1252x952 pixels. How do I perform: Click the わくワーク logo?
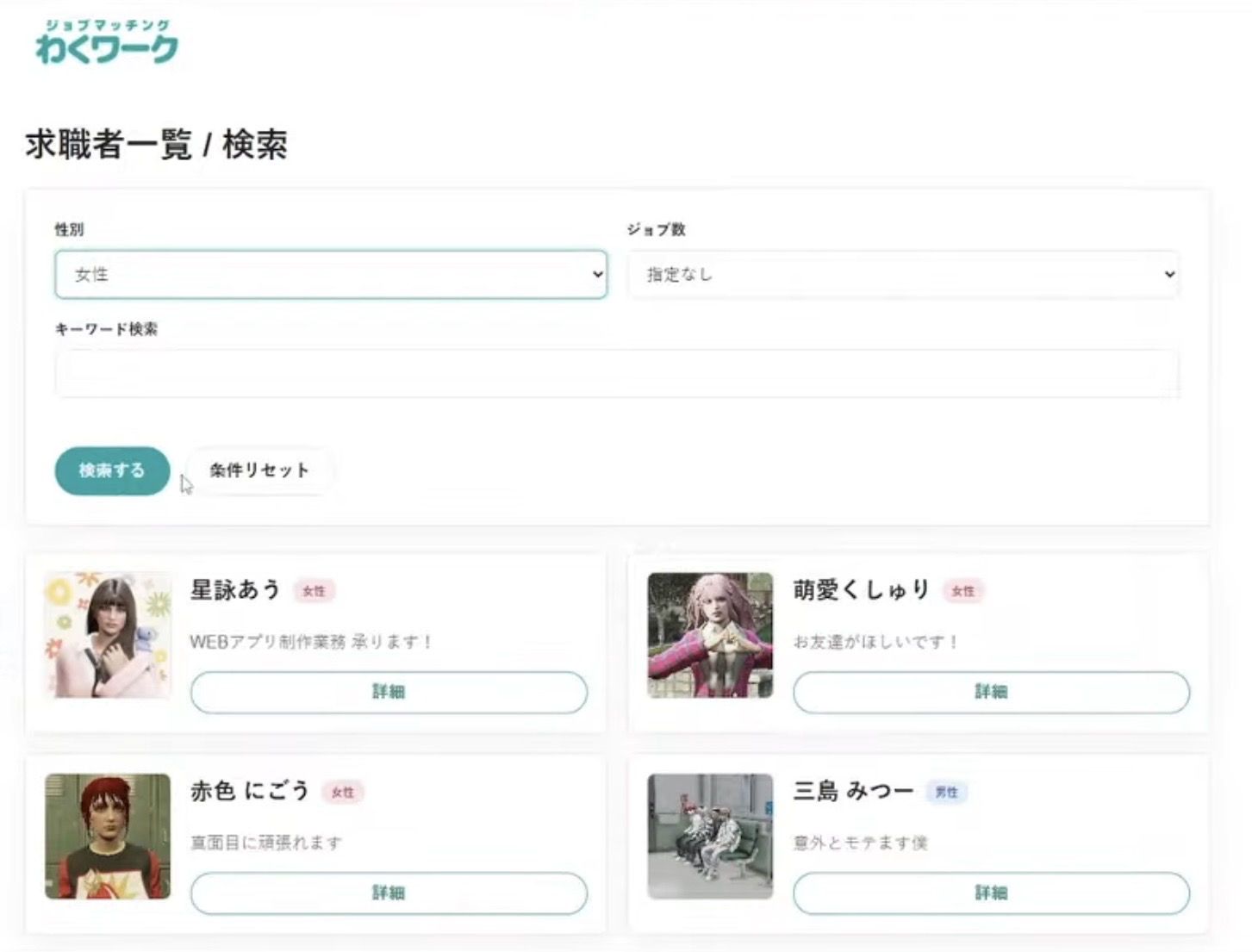click(107, 42)
